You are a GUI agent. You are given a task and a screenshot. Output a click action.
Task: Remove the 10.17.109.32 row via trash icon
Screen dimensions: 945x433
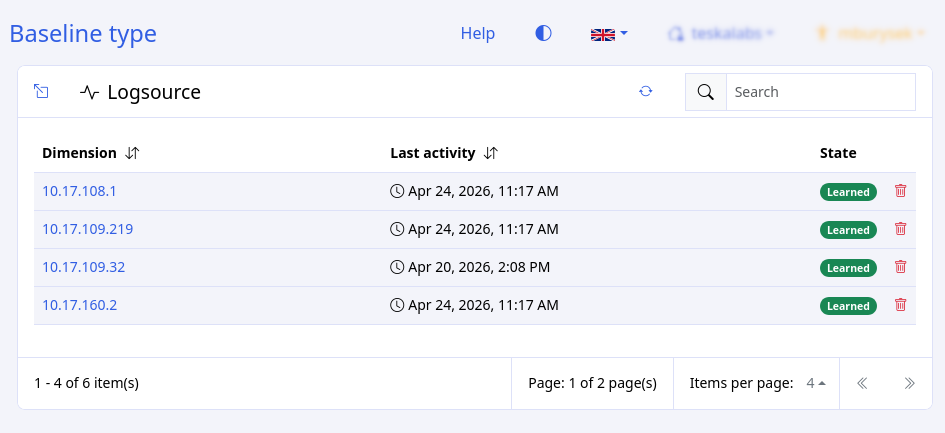900,267
